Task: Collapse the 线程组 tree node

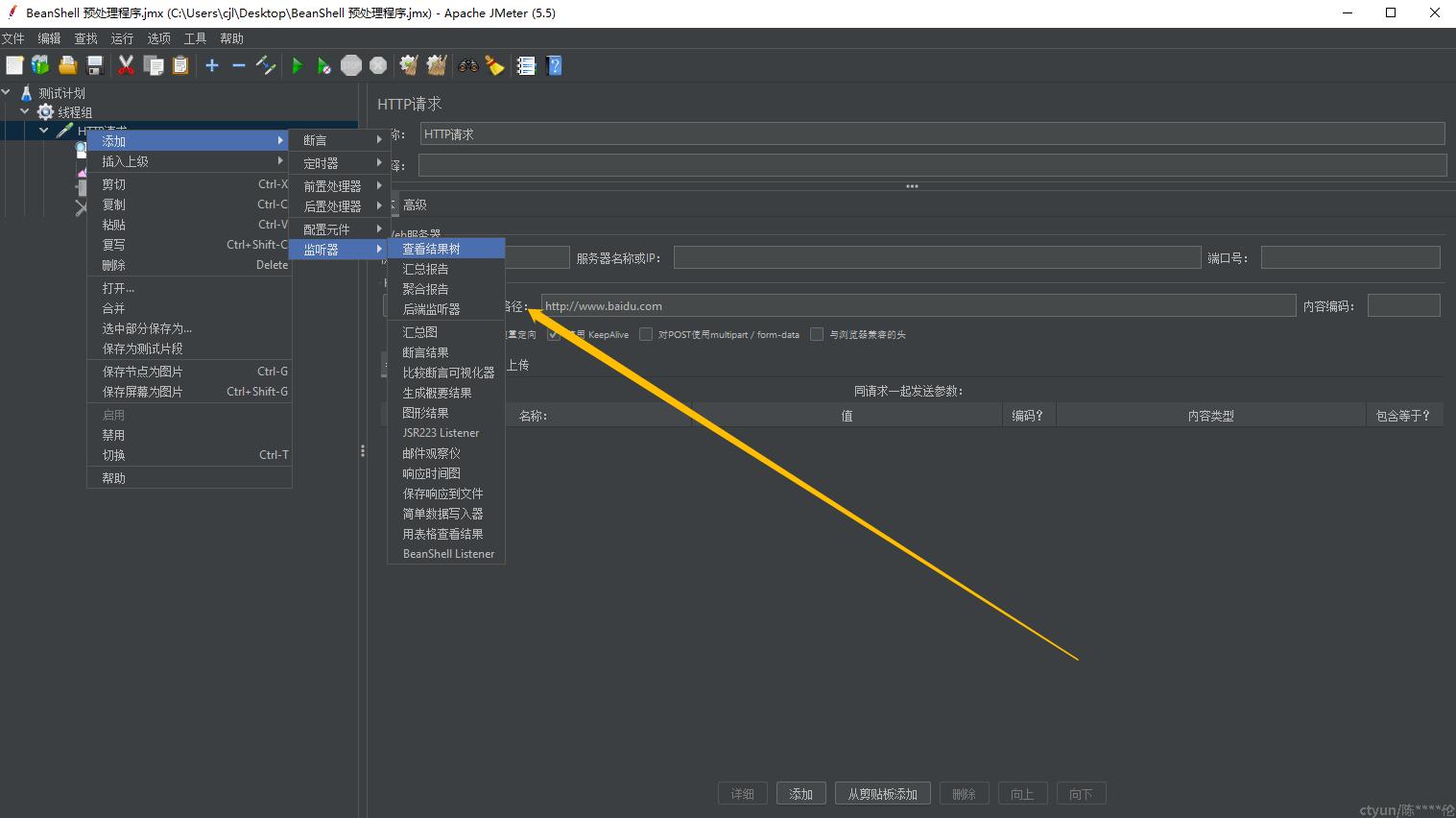Action: coord(25,112)
